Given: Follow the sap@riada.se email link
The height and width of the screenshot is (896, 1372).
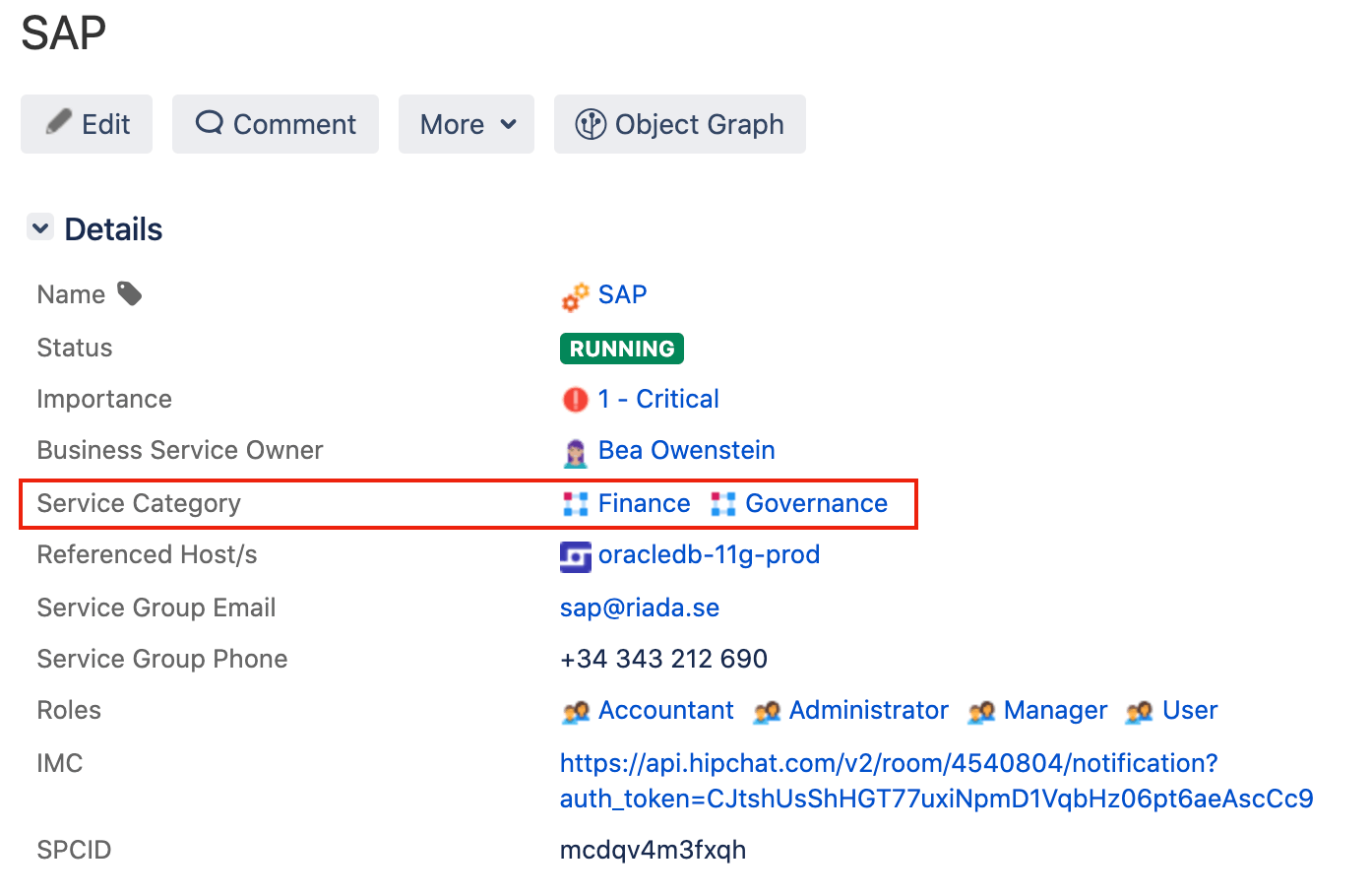Looking at the screenshot, I should coord(639,608).
